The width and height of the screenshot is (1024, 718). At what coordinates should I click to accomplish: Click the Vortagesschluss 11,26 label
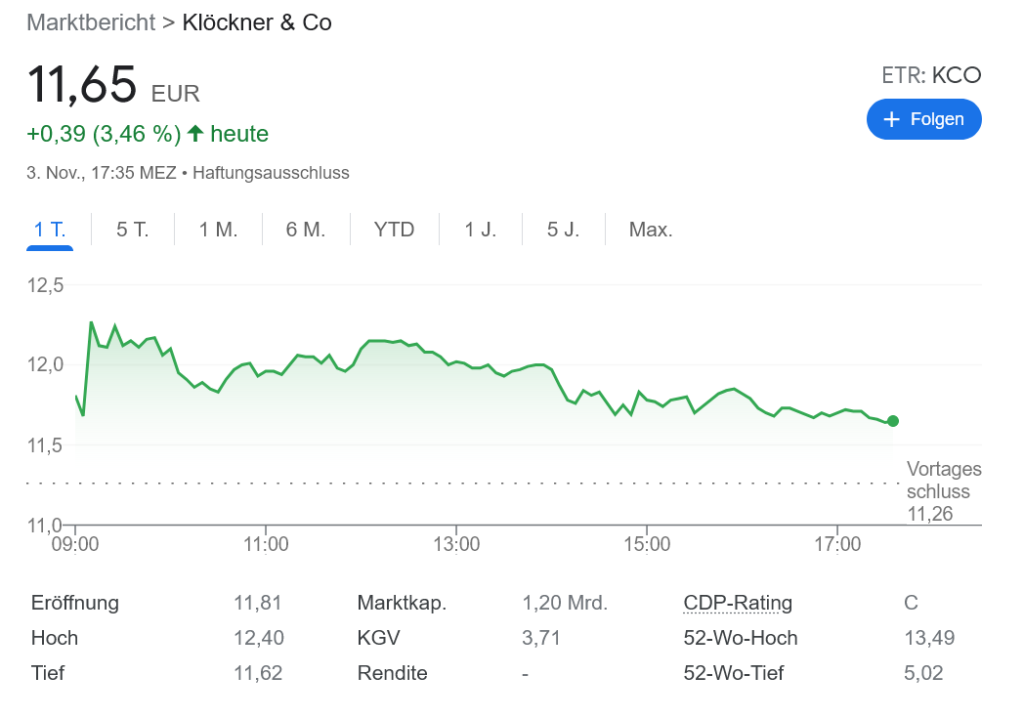tap(943, 491)
